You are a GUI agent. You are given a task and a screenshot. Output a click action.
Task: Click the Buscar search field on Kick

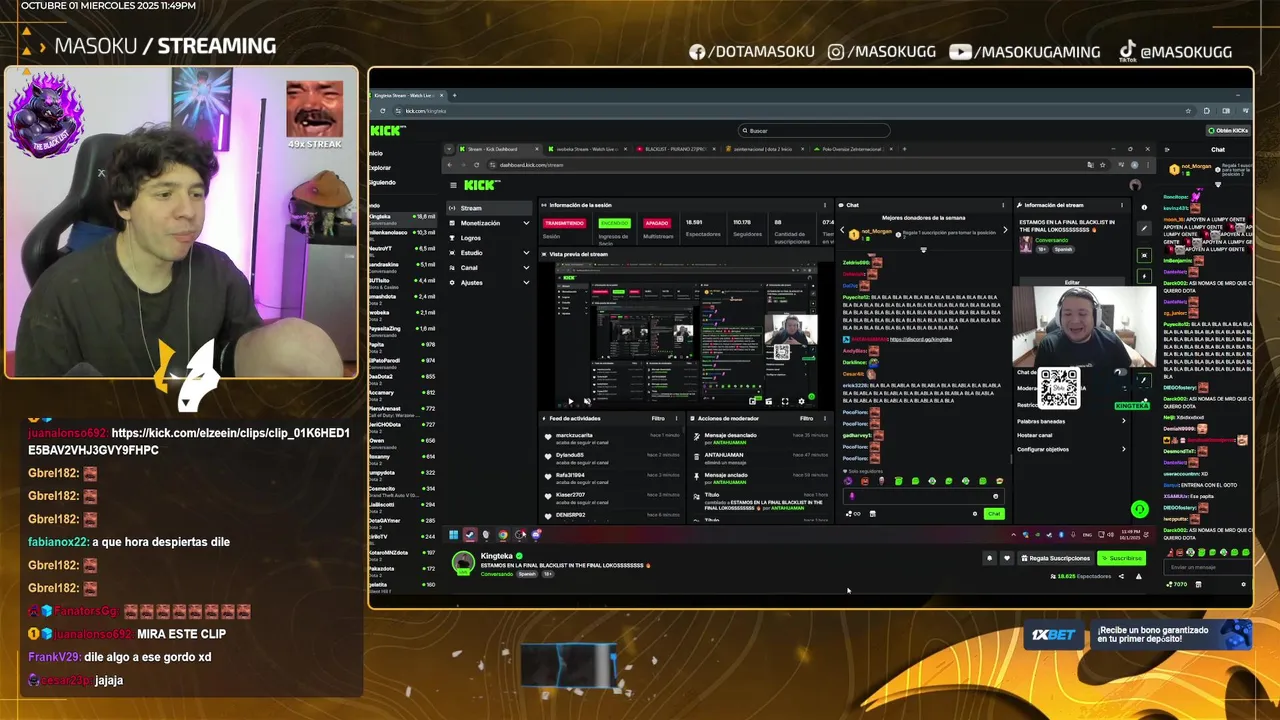pyautogui.click(x=814, y=130)
